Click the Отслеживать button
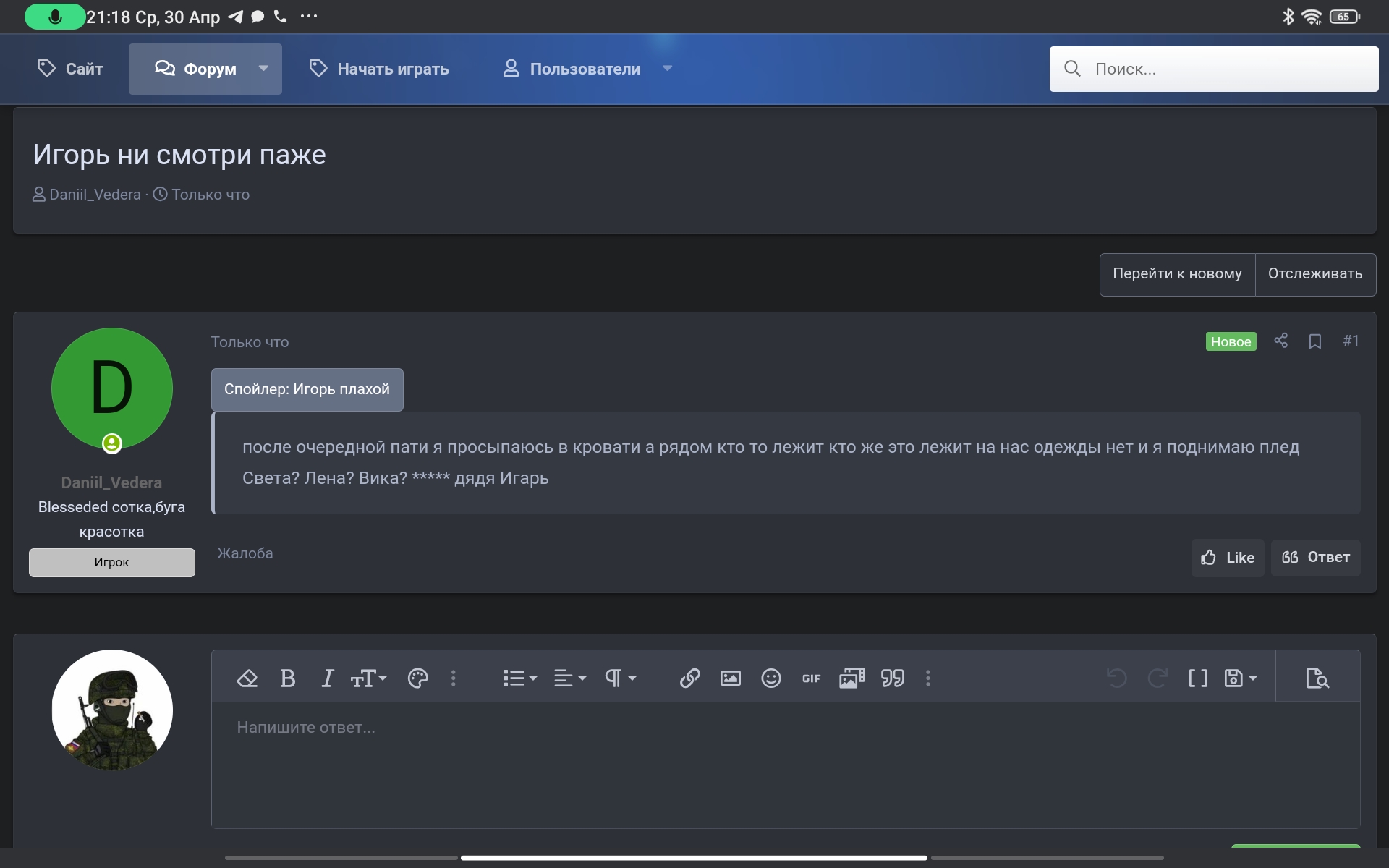Image resolution: width=1389 pixels, height=868 pixels. click(x=1314, y=274)
